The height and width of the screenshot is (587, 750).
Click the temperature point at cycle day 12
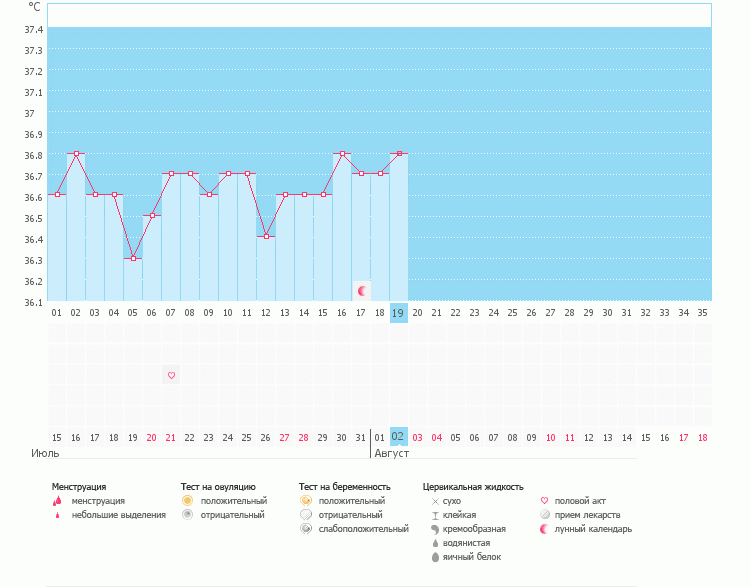tap(266, 237)
